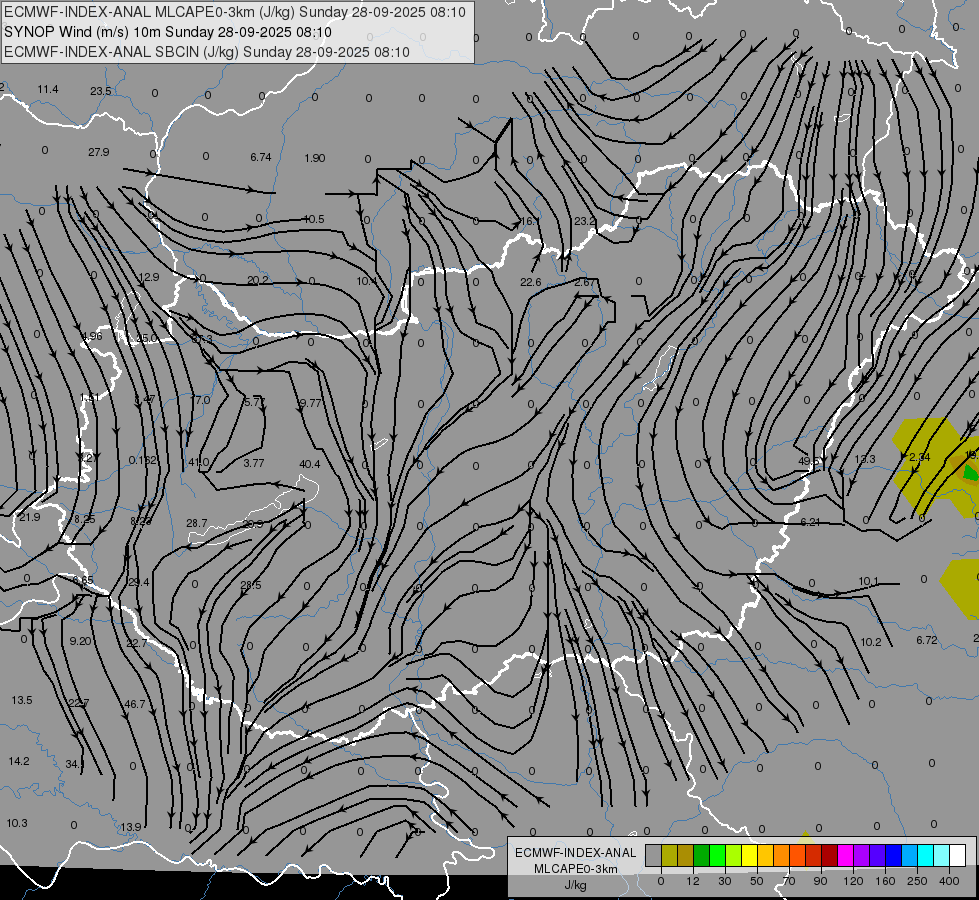The width and height of the screenshot is (979, 900).
Task: Click the map value '13.5'
Action: click(x=22, y=700)
